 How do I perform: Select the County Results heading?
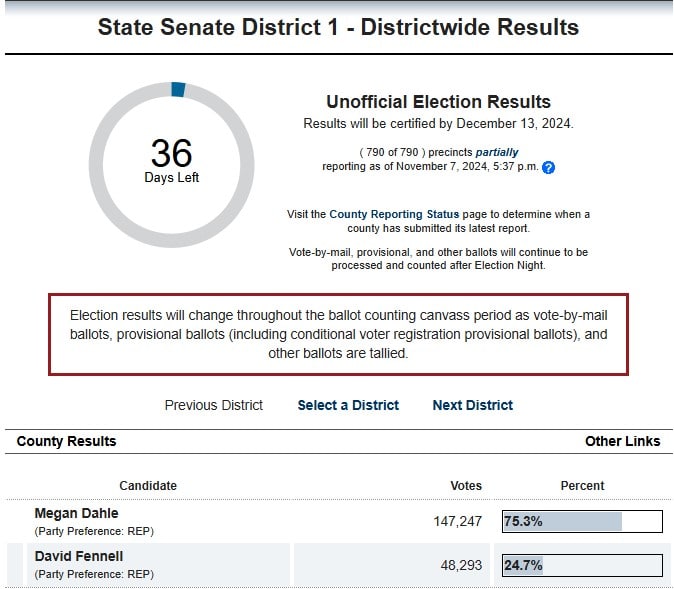click(x=66, y=441)
